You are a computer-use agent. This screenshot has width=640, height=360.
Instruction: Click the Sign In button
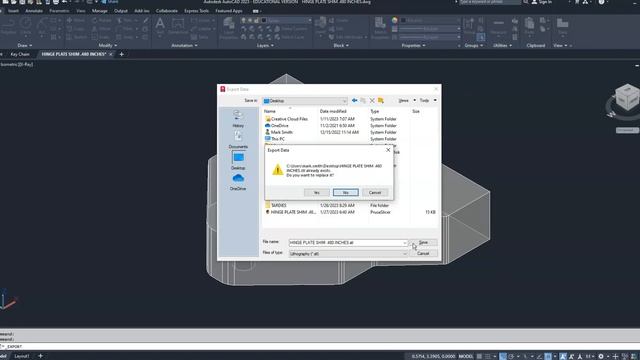point(542,2)
